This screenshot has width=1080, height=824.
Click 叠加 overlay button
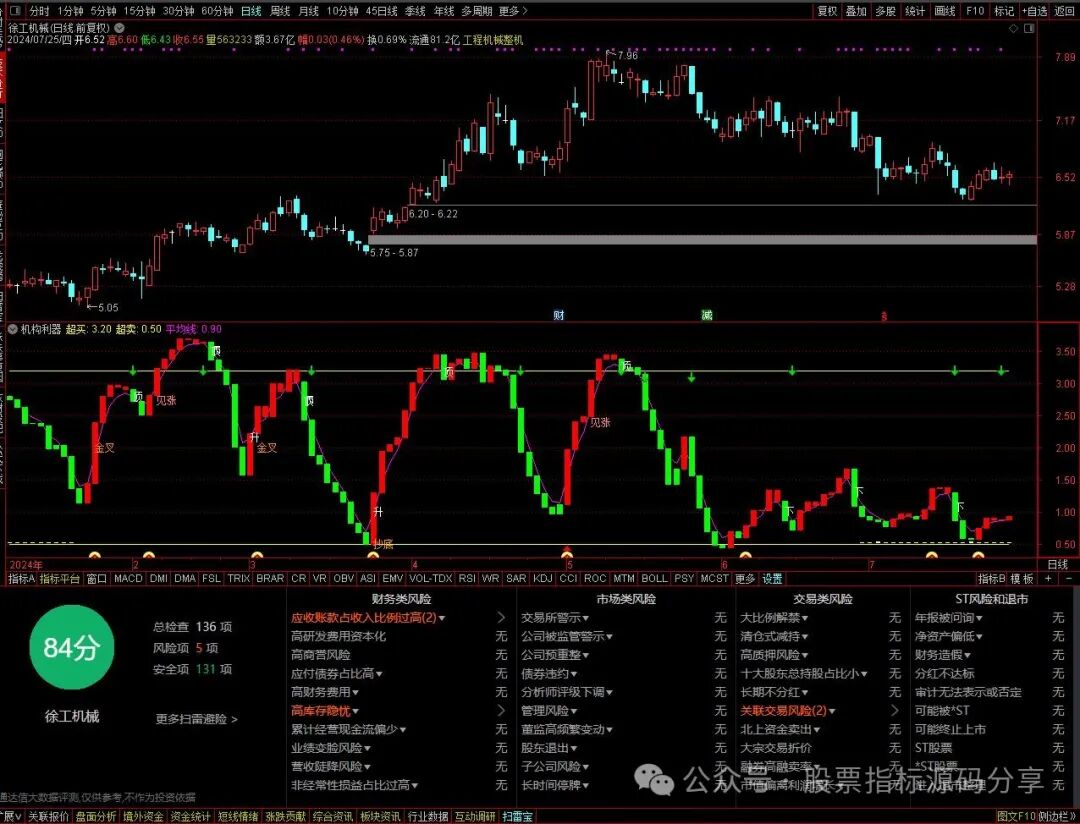856,11
